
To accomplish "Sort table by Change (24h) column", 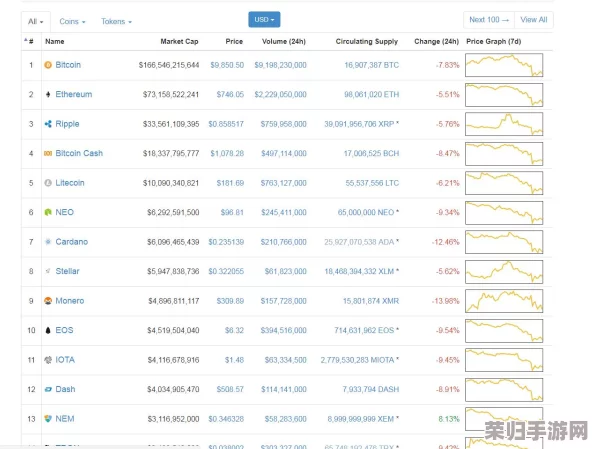I will click(436, 41).
